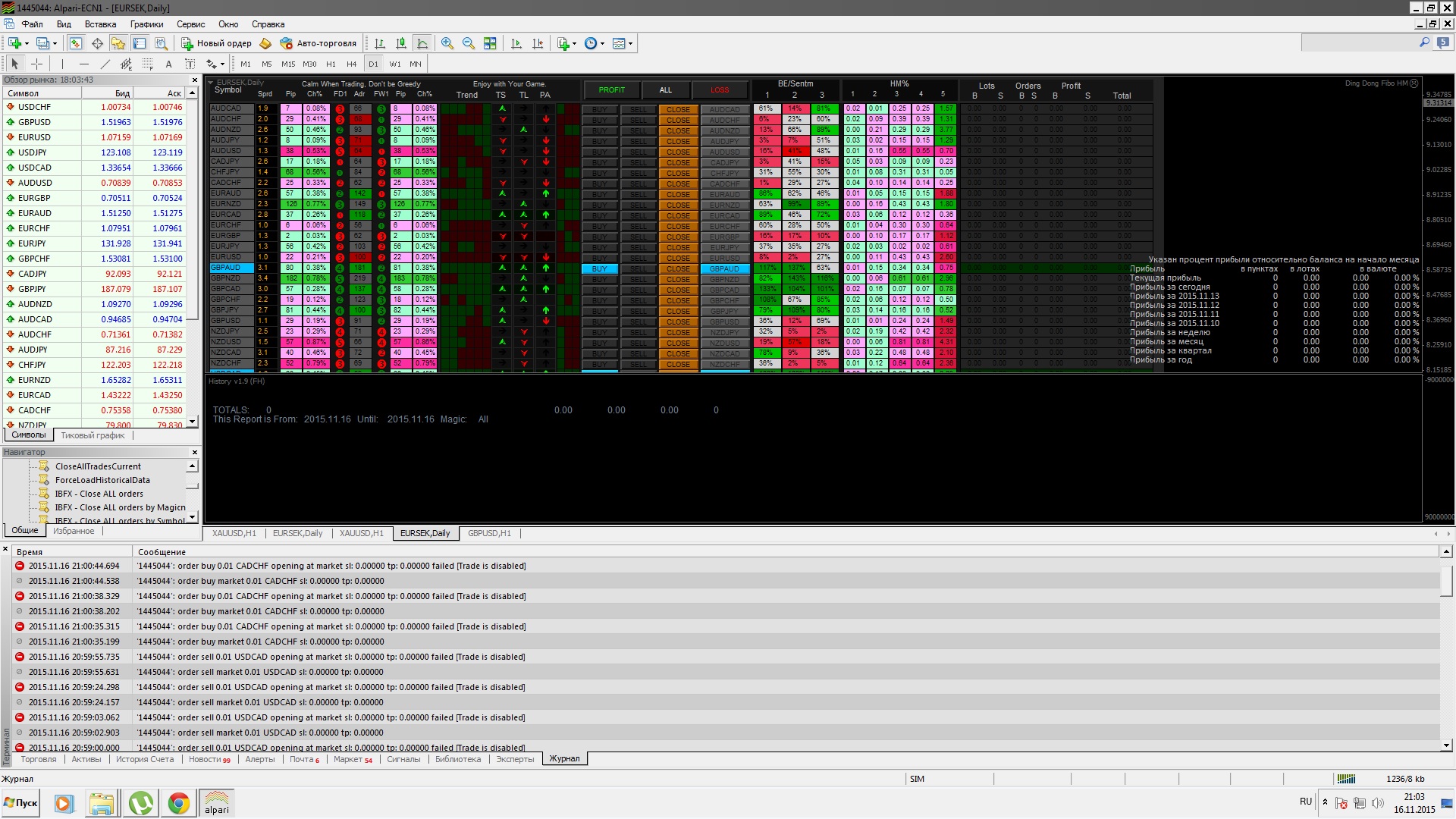Open the Эксперты terminal tab
1456x819 pixels.
coord(515,759)
